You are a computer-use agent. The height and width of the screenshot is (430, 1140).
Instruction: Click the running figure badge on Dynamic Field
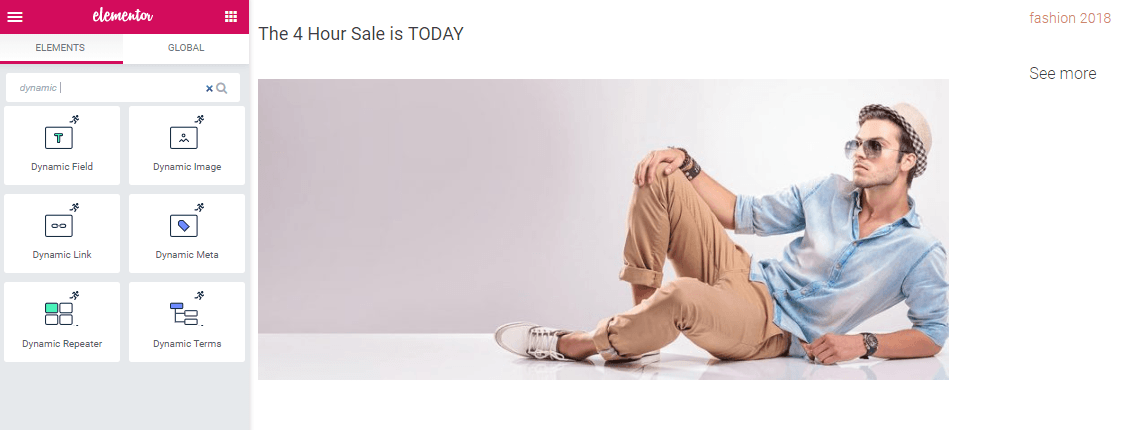pyautogui.click(x=74, y=119)
